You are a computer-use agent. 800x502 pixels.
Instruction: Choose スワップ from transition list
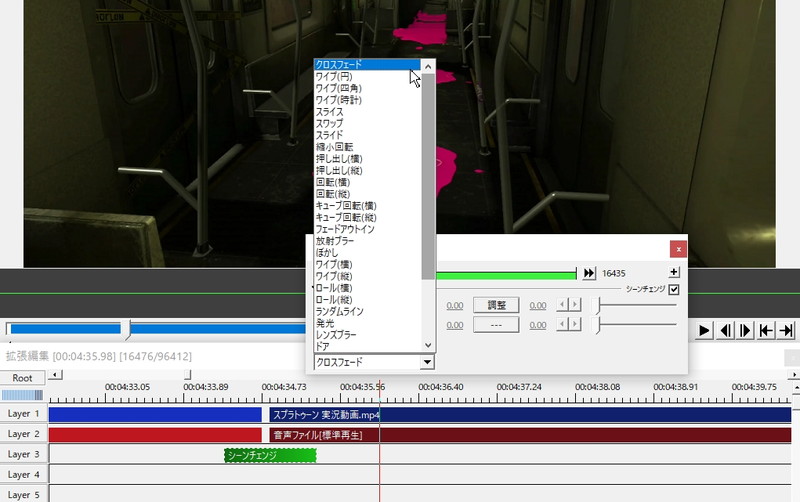pyautogui.click(x=367, y=123)
